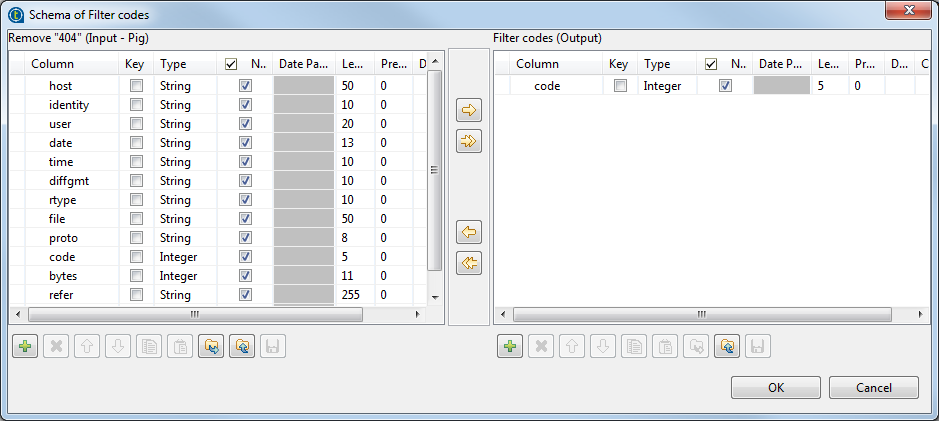Copy selected columns to output with single right arrow
The width and height of the screenshot is (939, 421).
coord(469,110)
